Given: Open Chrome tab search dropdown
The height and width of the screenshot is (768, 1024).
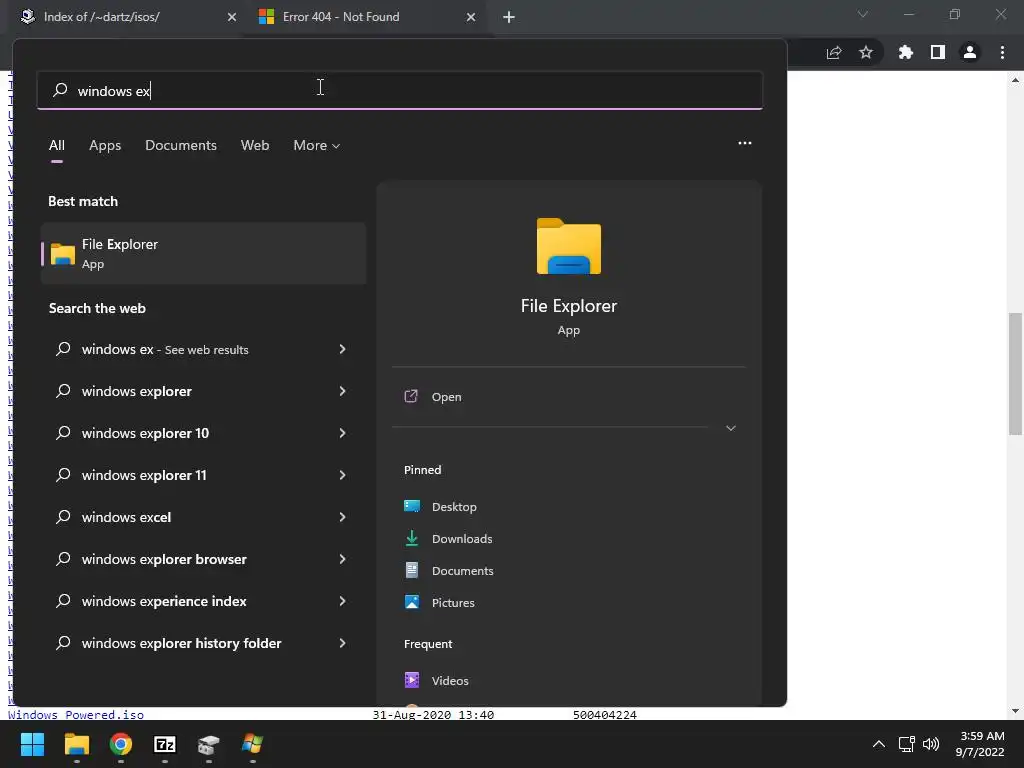Looking at the screenshot, I should [863, 14].
